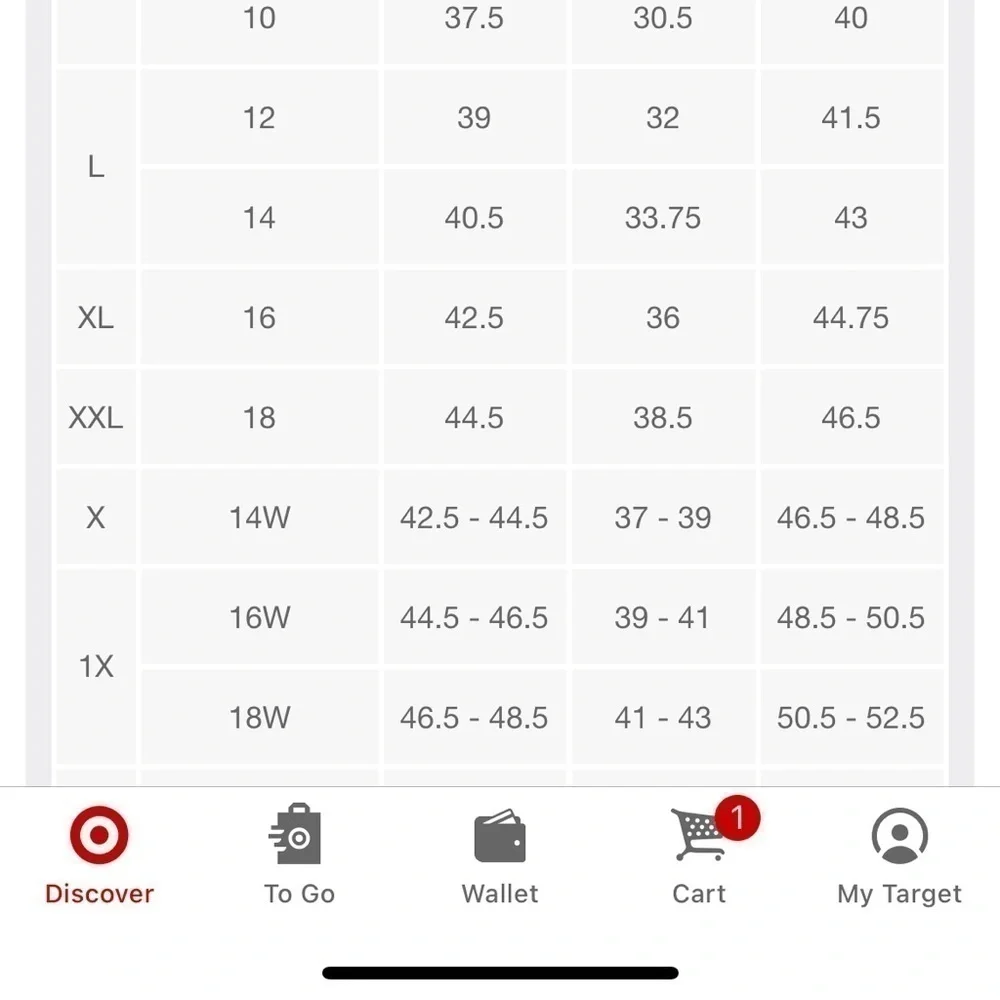Screen dimensions: 1000x1000
Task: Tap the Target bullseye Discover icon
Action: [99, 835]
